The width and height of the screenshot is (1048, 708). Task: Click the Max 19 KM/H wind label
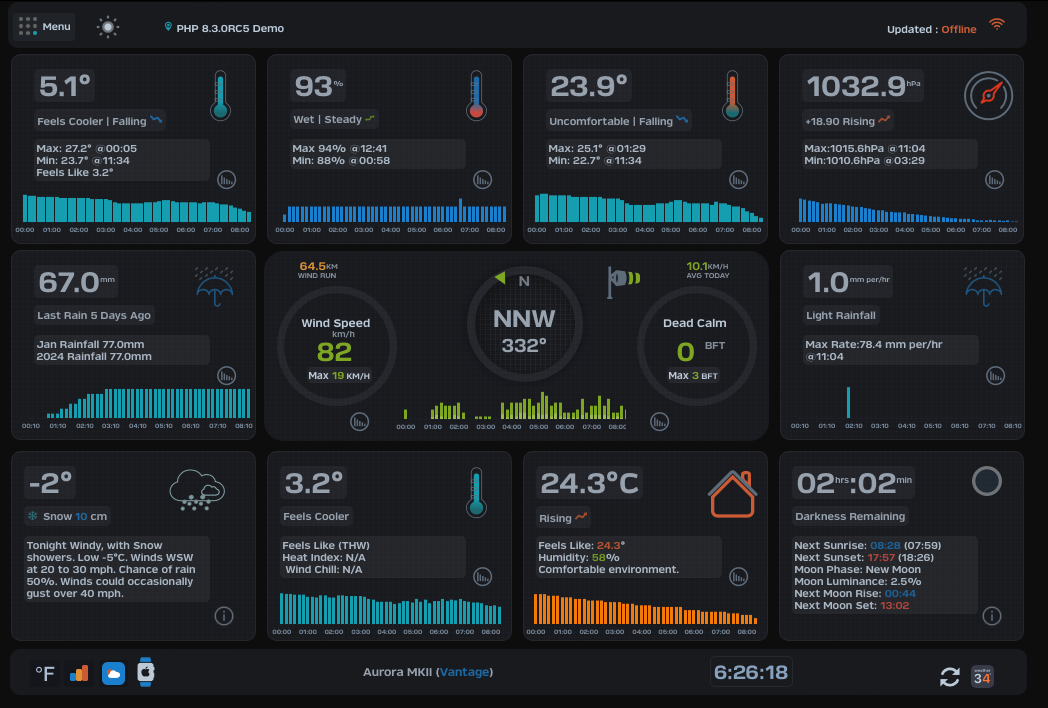(x=339, y=376)
